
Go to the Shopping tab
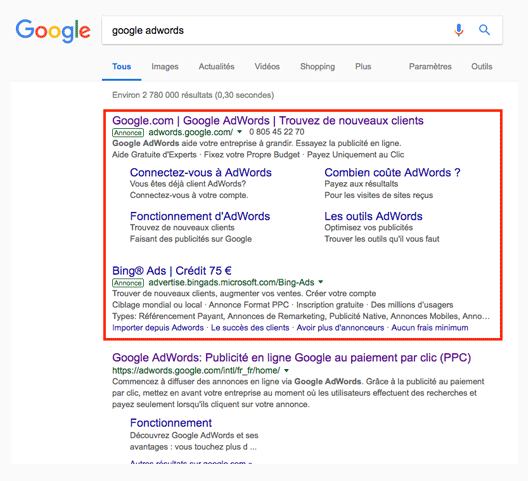318,67
